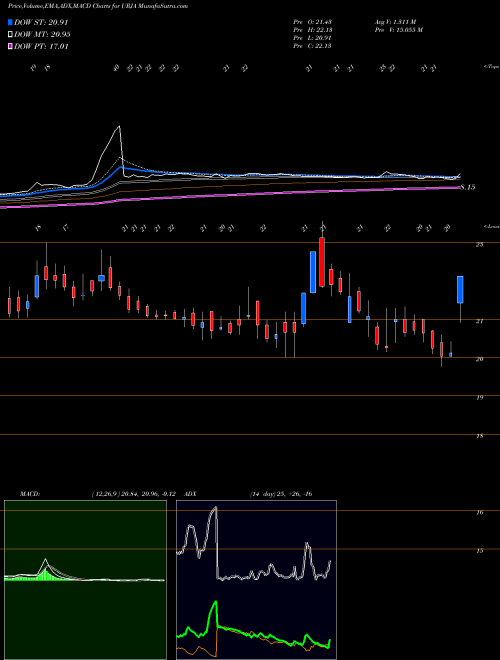500x660 pixels.
Task: Click the price axis label 21
Action: [x=479, y=321]
